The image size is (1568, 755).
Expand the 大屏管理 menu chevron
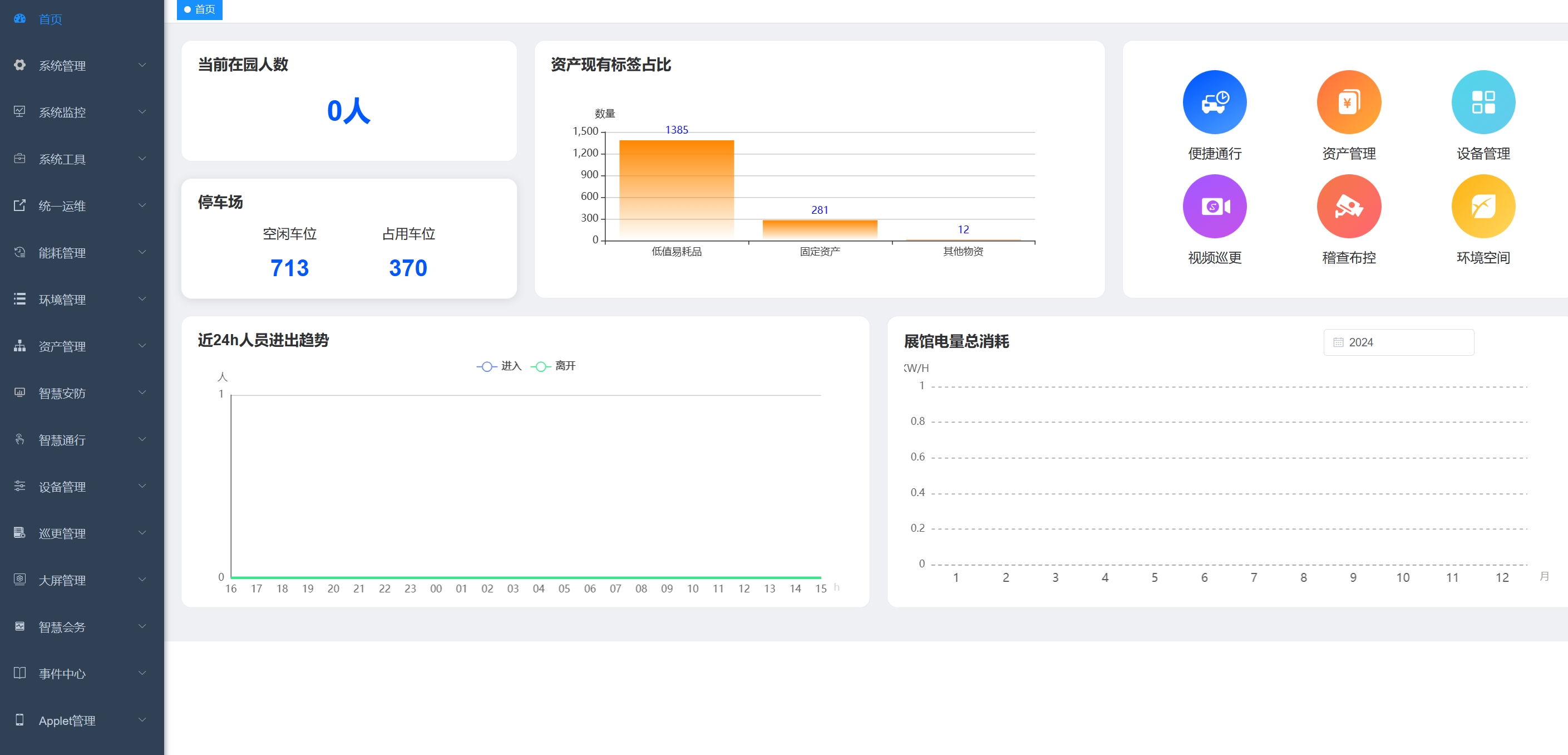click(142, 580)
